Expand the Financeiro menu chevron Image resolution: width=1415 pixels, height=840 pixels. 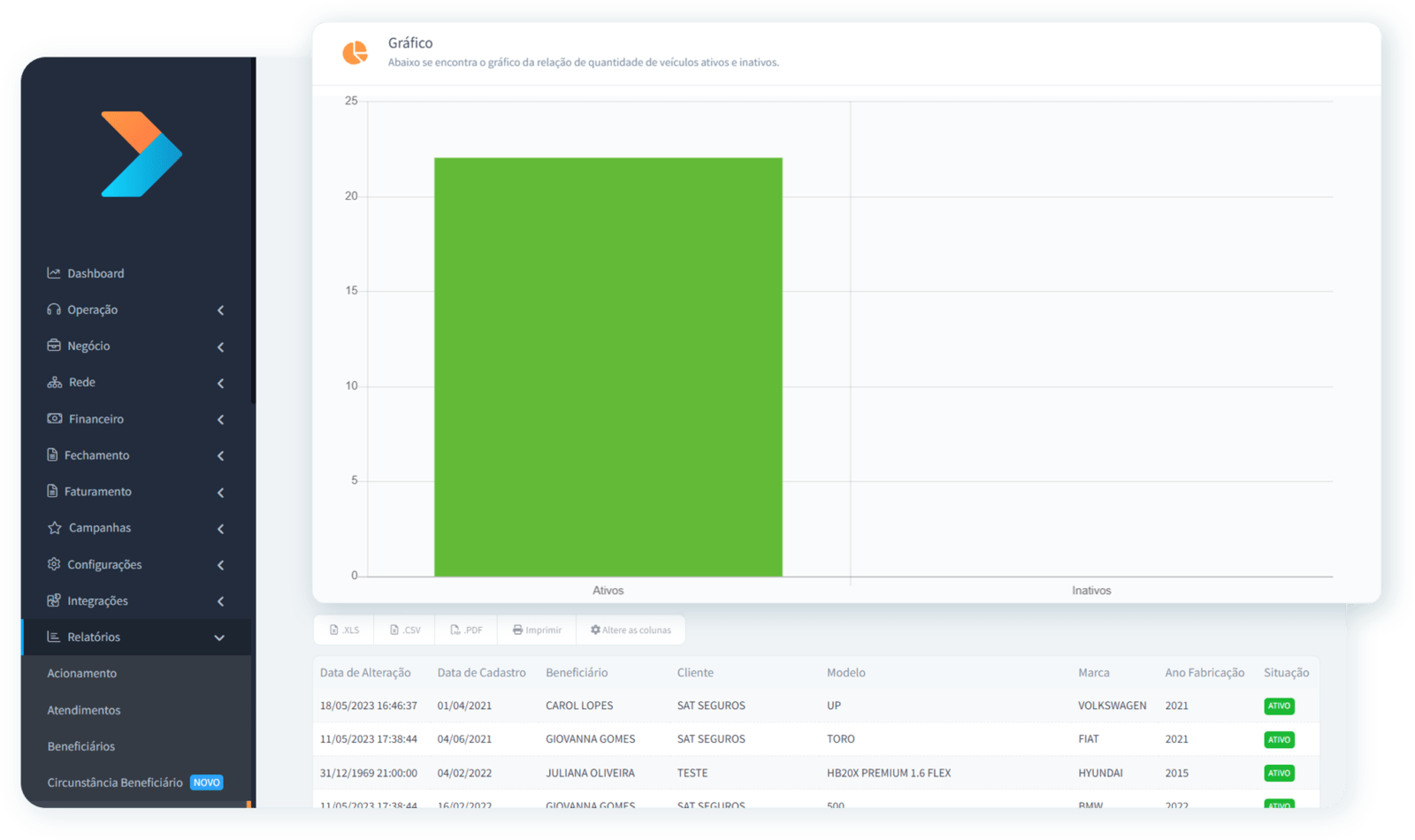pos(221,419)
